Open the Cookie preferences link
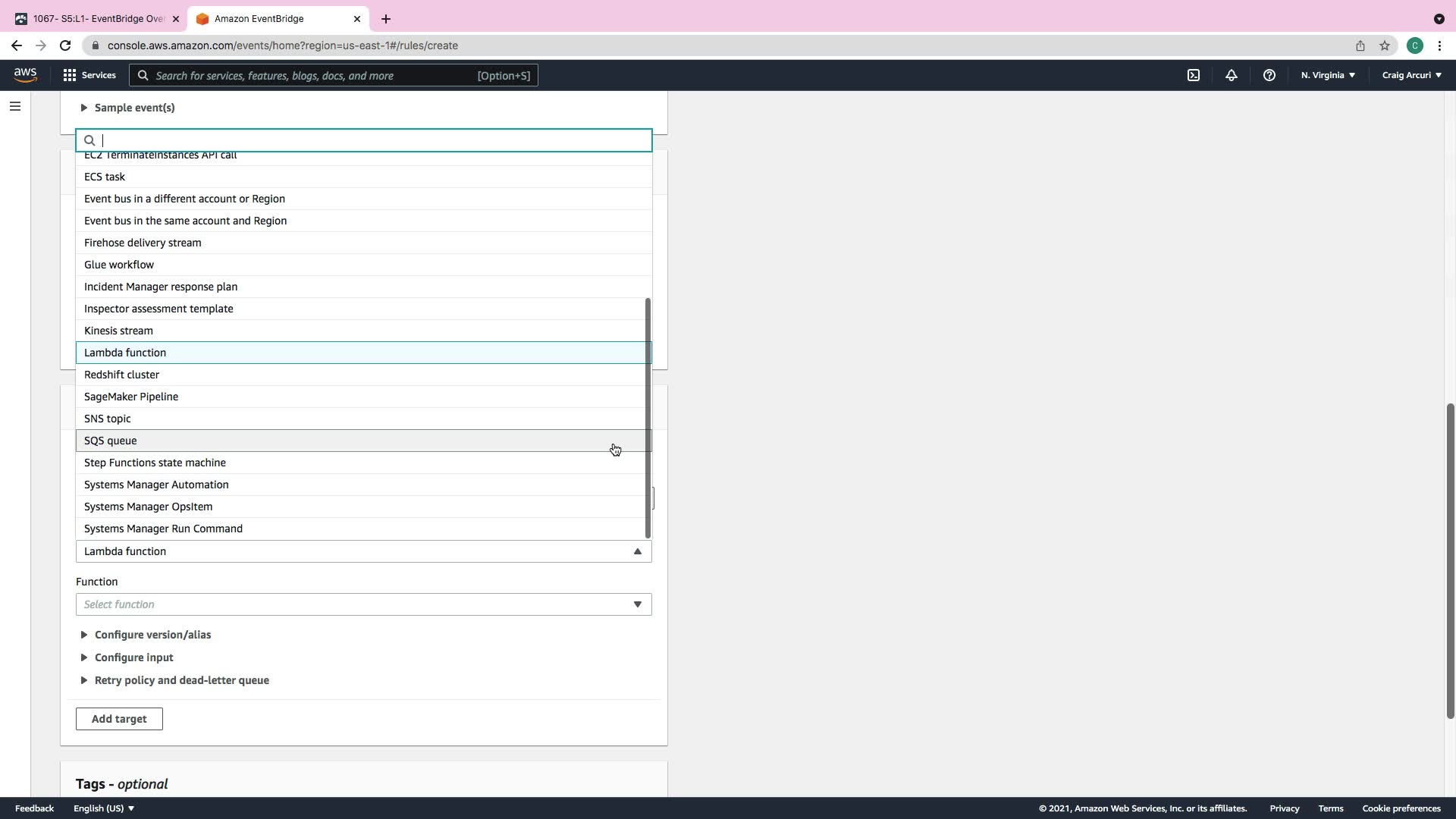The height and width of the screenshot is (819, 1456). (1401, 808)
